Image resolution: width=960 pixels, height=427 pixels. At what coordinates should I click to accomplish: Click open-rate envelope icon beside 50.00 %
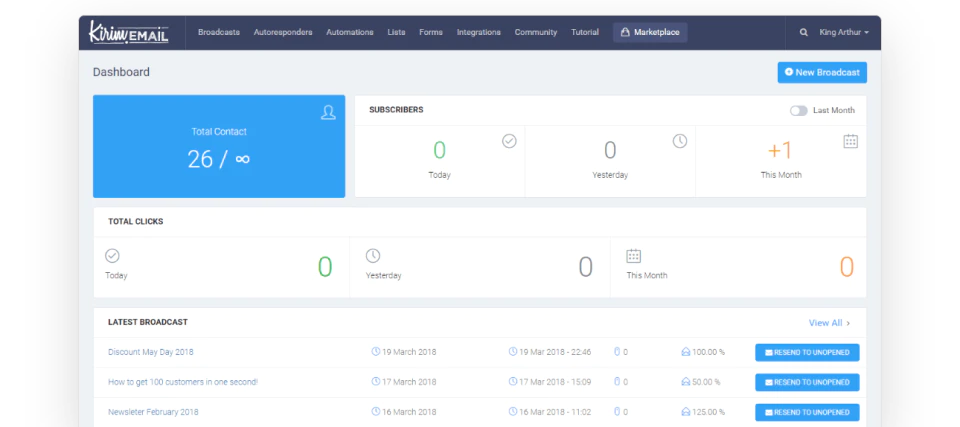pyautogui.click(x=686, y=382)
